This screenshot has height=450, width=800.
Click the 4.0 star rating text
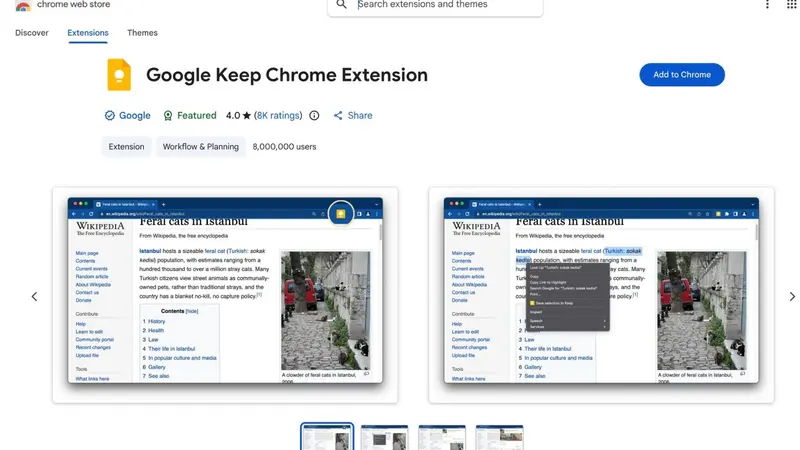point(238,115)
